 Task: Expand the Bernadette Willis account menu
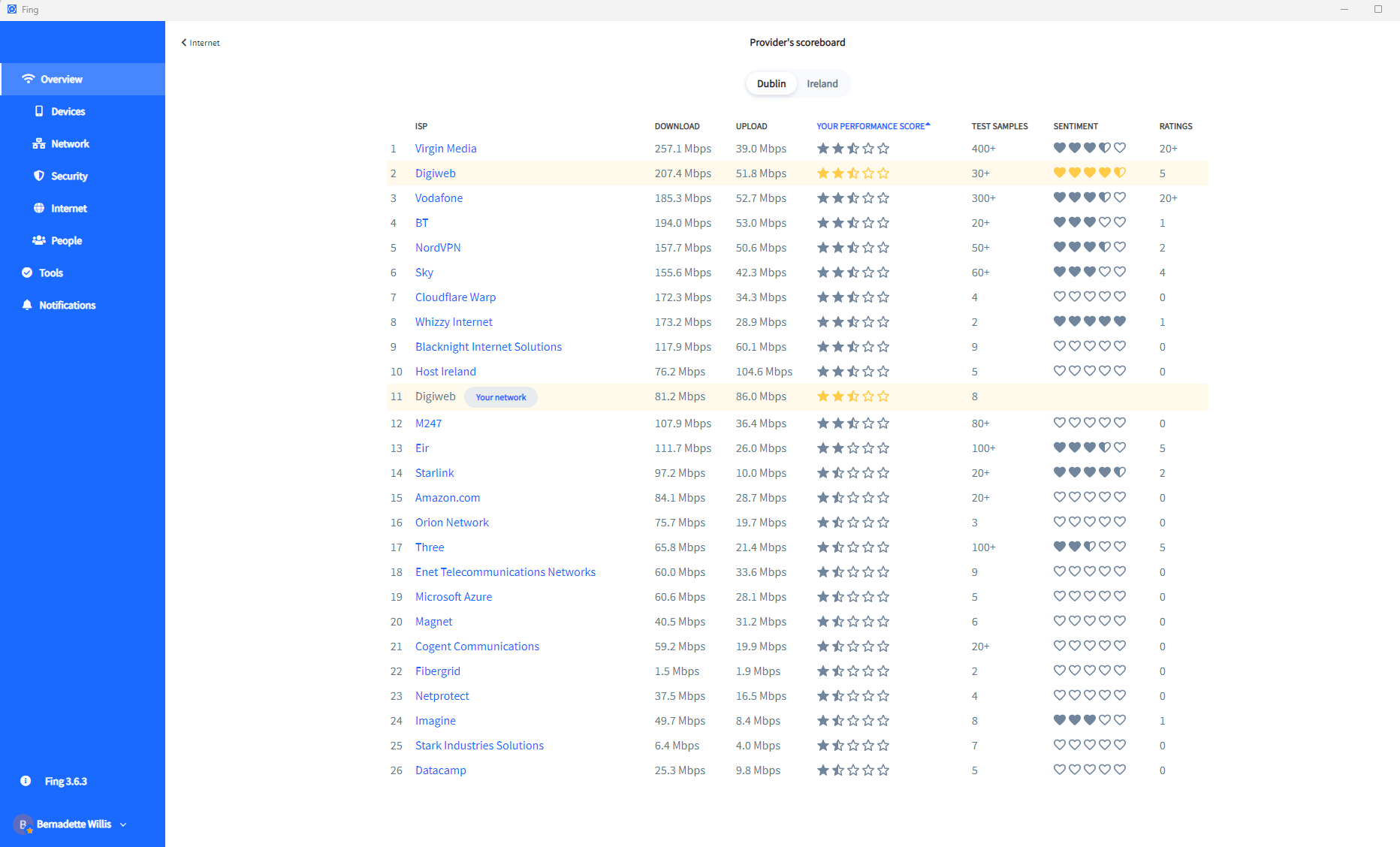pyautogui.click(x=123, y=824)
